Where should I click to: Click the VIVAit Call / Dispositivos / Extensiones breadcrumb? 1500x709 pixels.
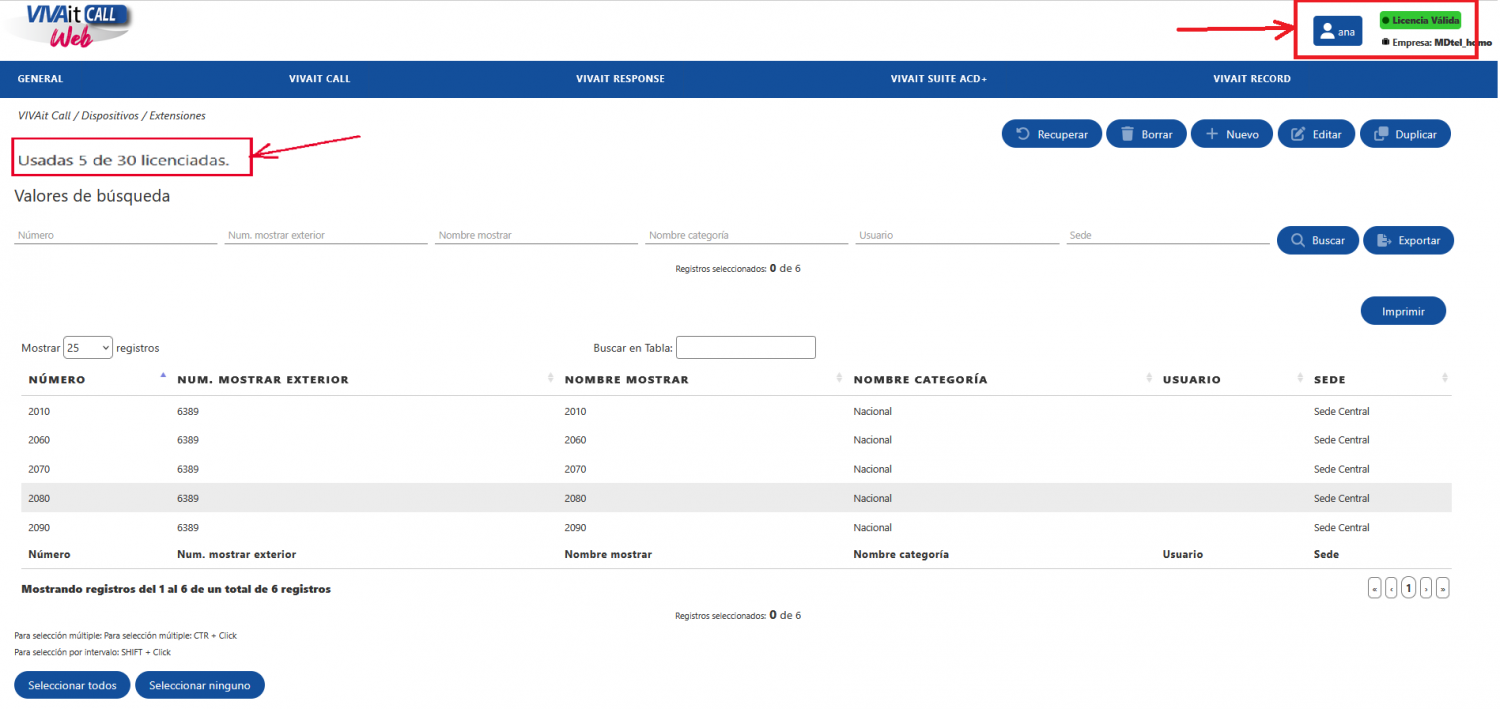pos(112,116)
